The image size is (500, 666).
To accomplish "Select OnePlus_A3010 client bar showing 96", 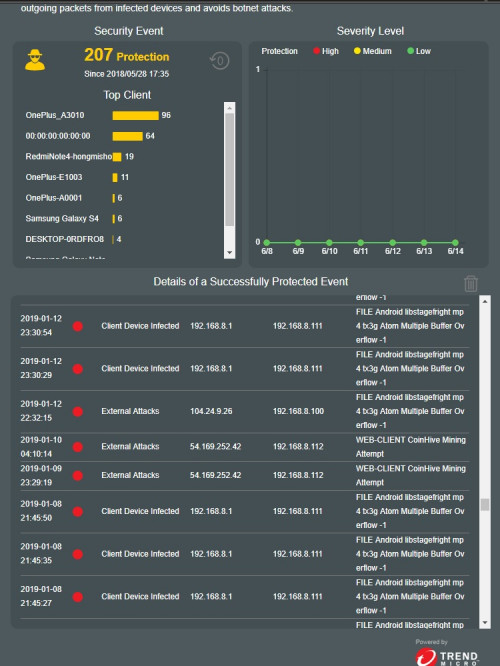I will point(136,116).
